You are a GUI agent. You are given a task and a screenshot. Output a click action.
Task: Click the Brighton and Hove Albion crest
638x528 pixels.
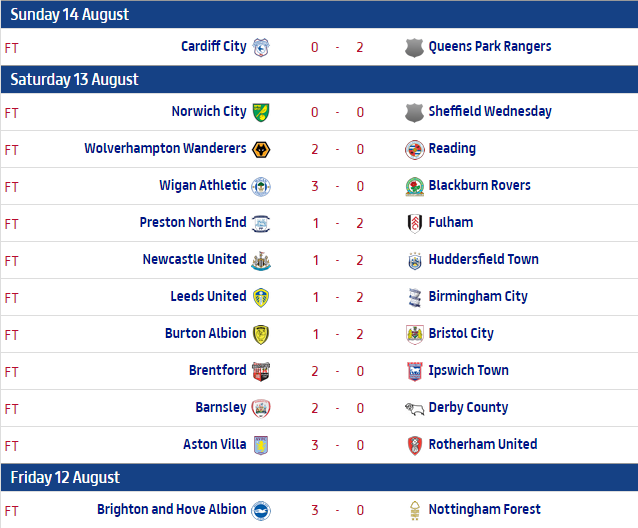pos(261,510)
